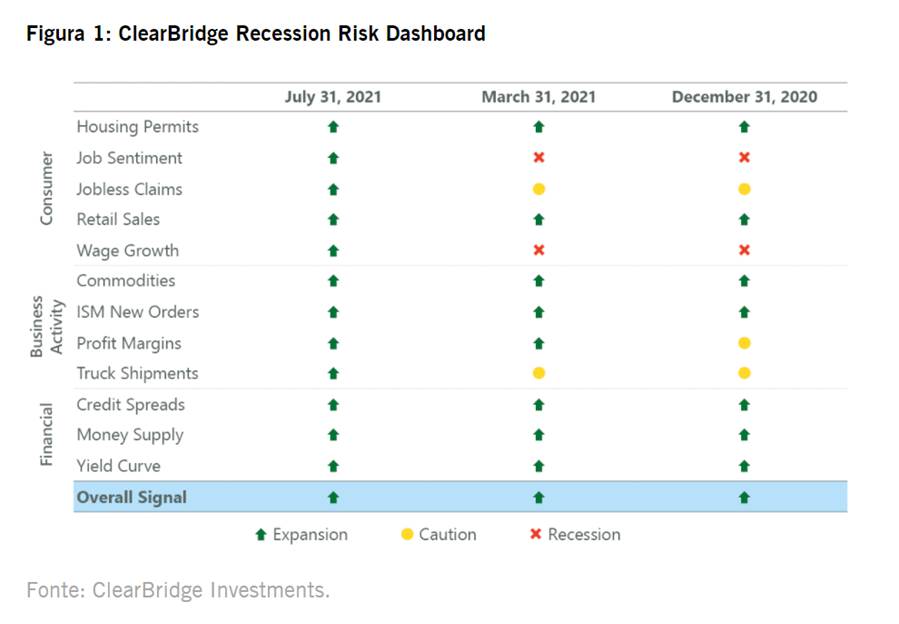Click the ISM New Orders row label
The width and height of the screenshot is (899, 624).
click(x=138, y=312)
